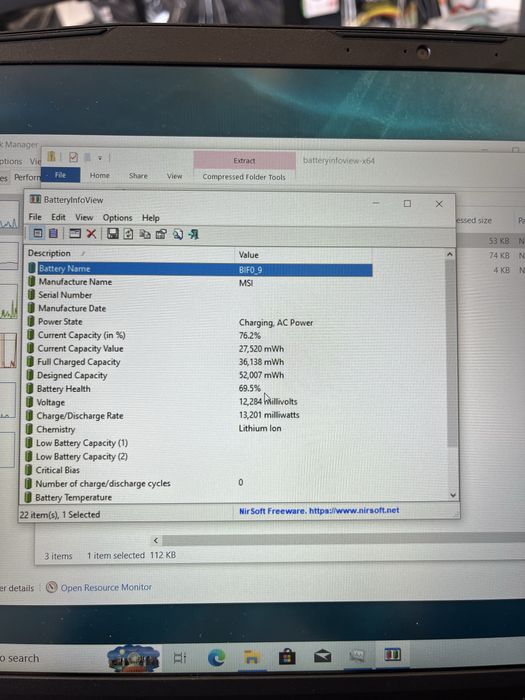Select the Battery Health row
This screenshot has width=525, height=700.
(x=198, y=388)
